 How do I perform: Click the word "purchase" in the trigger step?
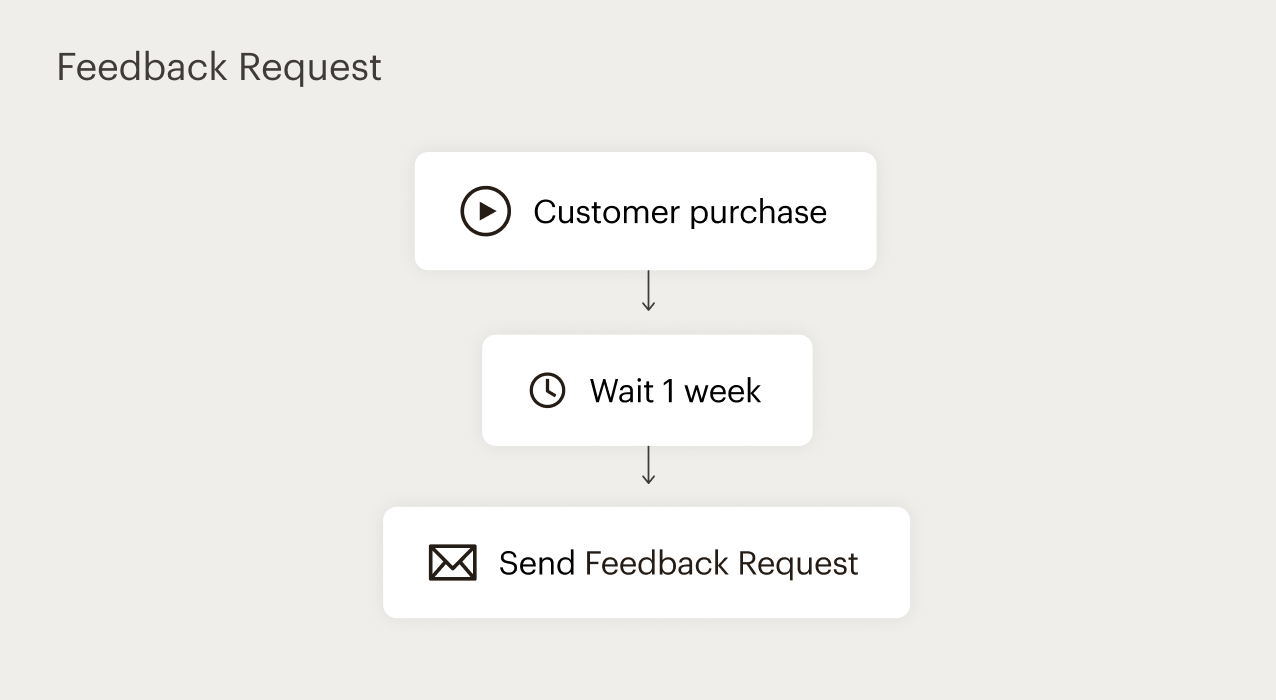click(758, 213)
